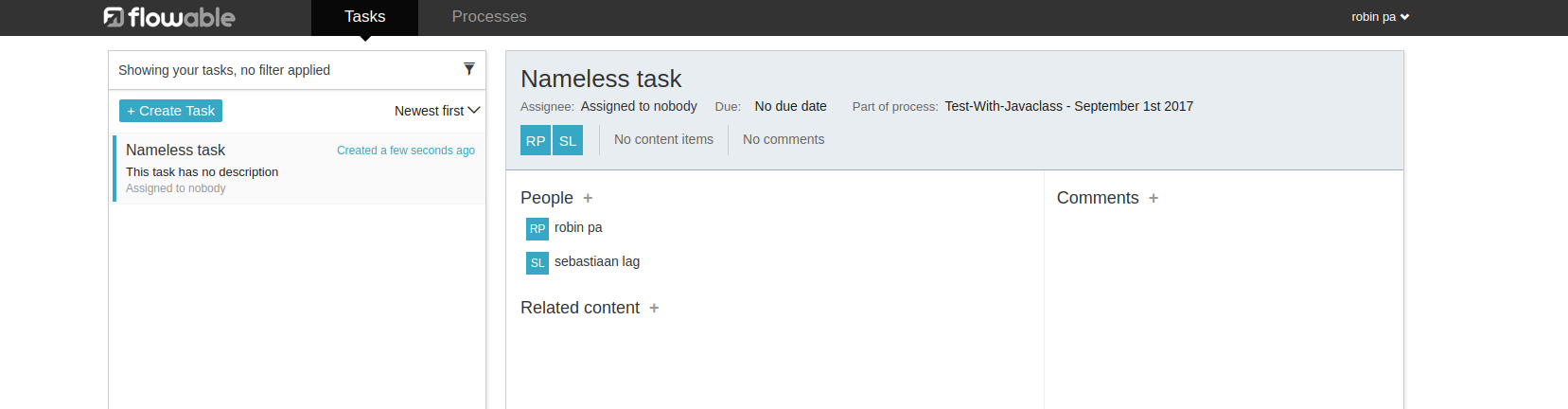Open the robin pa user menu
The height and width of the screenshot is (409, 1568).
(1380, 17)
